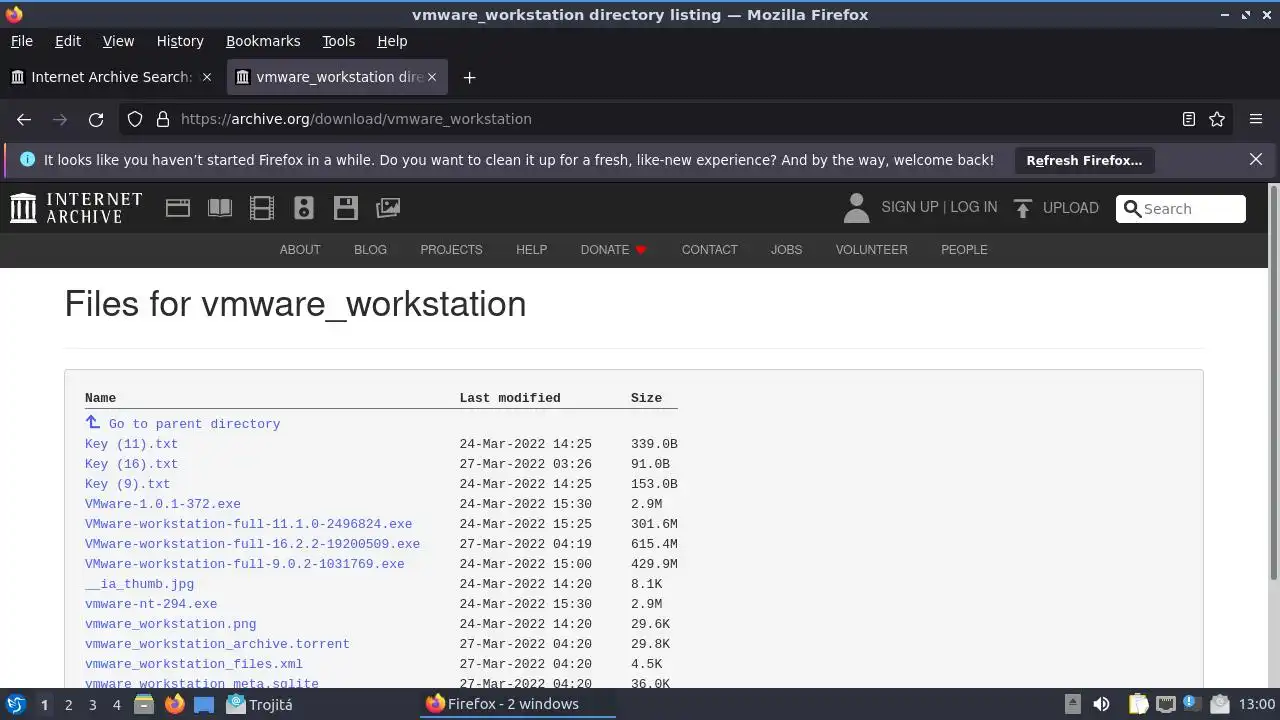Switch to workspace 3
The image size is (1280, 720).
[x=92, y=705]
